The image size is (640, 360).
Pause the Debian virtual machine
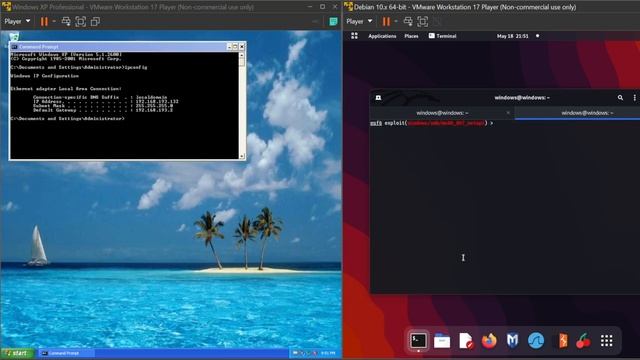coord(386,21)
